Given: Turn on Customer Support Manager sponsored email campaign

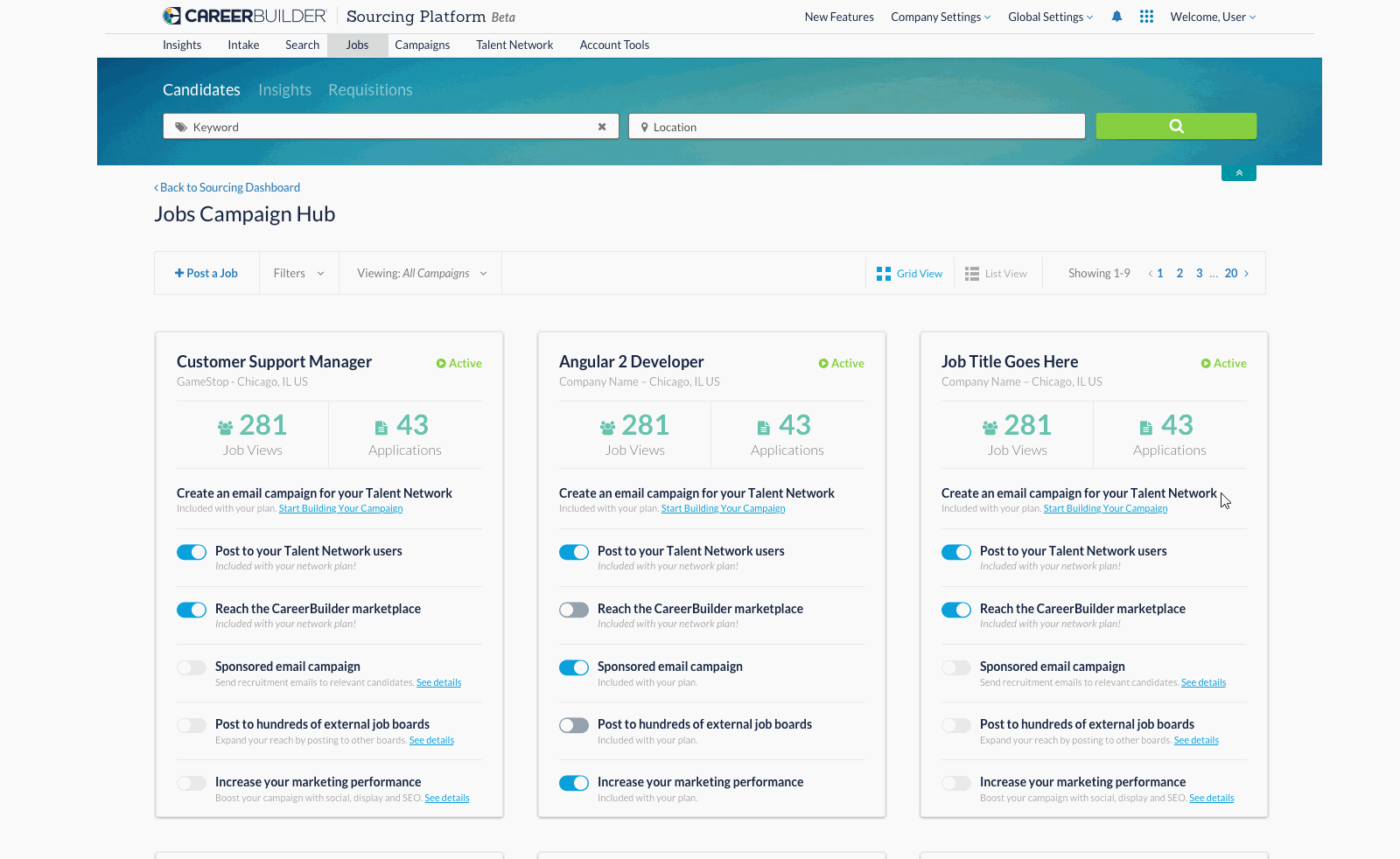Looking at the screenshot, I should (192, 667).
